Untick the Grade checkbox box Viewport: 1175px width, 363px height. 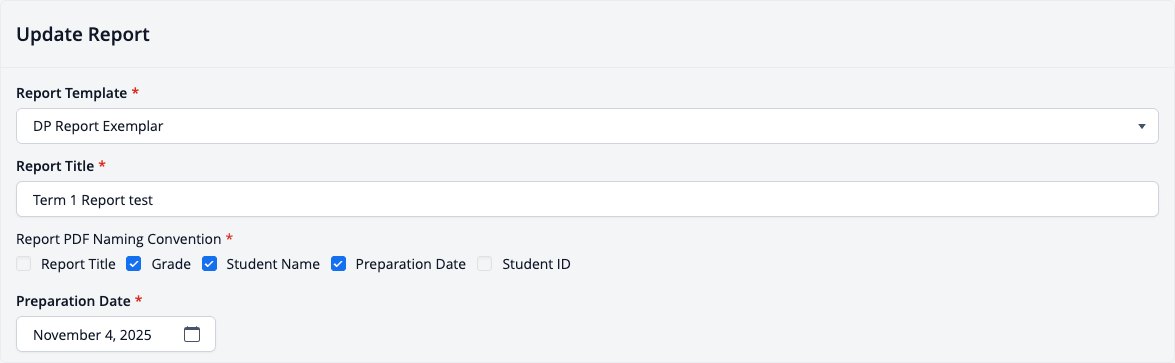134,264
